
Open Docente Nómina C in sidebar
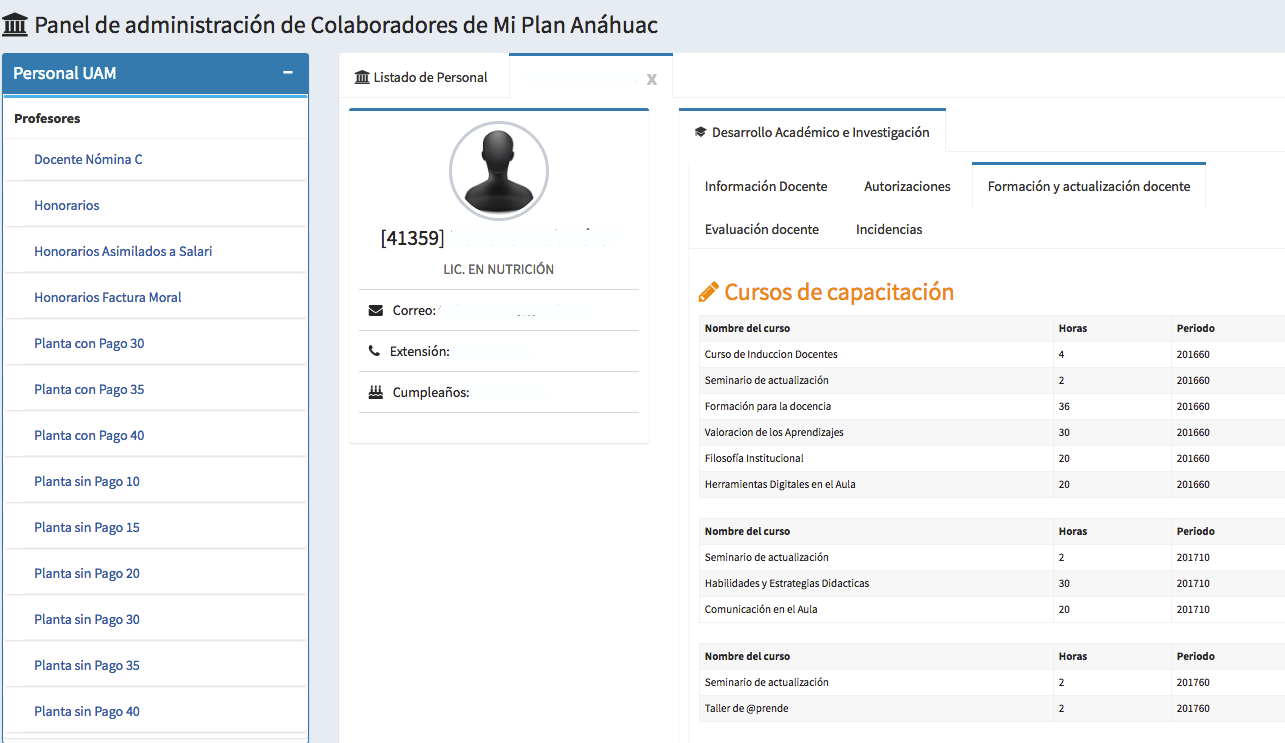[x=88, y=159]
